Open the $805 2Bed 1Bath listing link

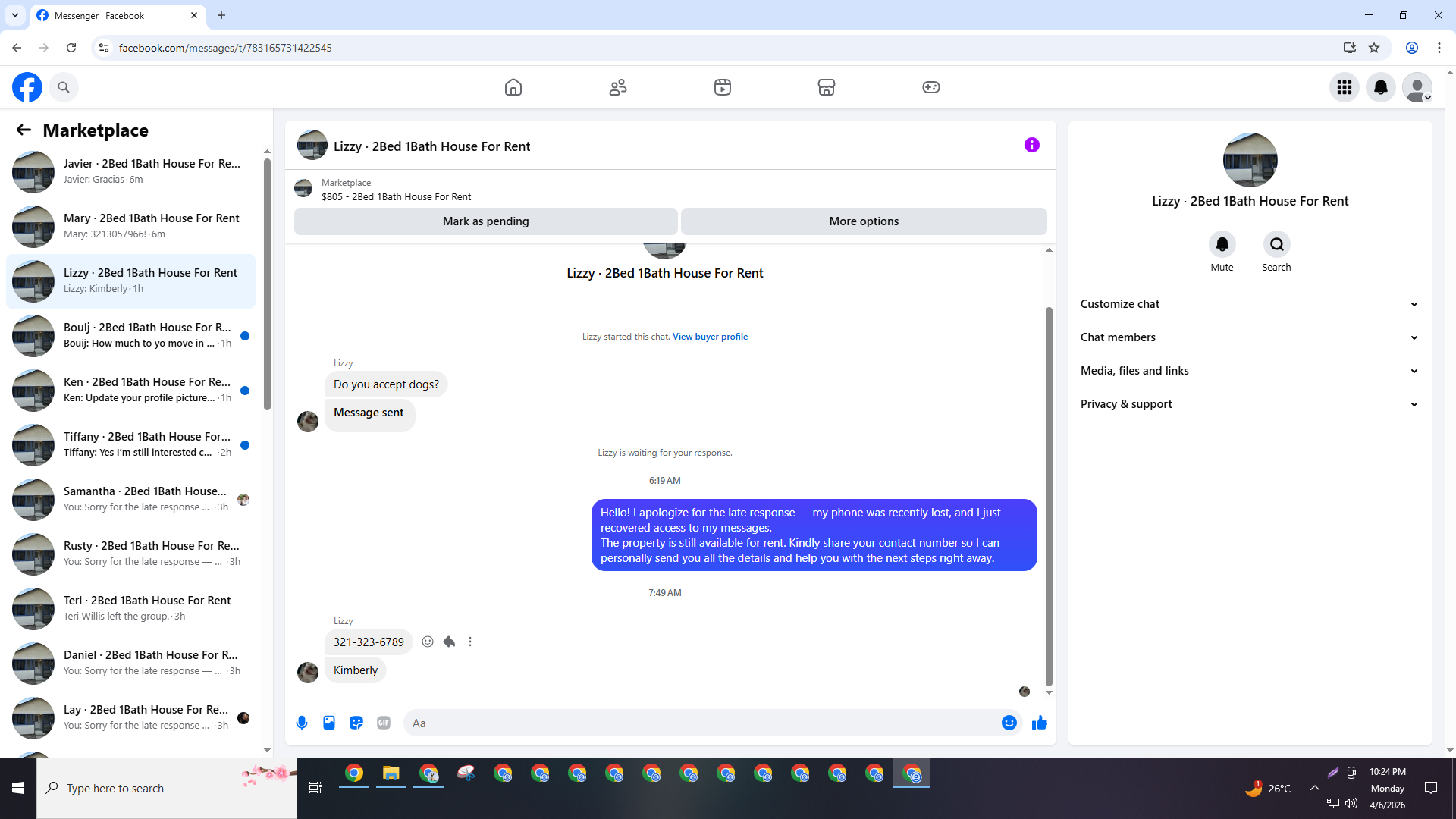tap(396, 197)
